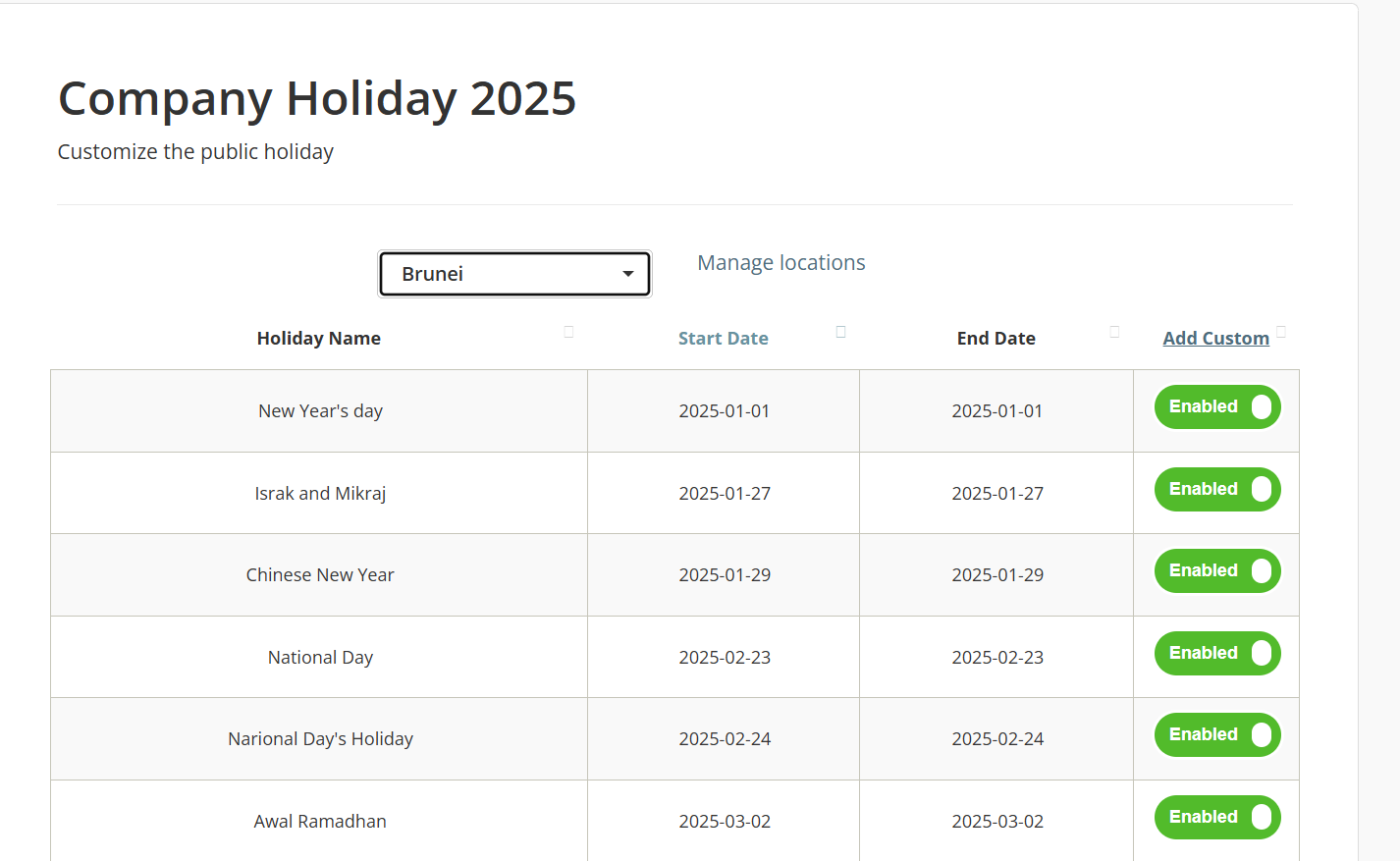This screenshot has height=861, width=1400.
Task: Switch off Chinese New Year holiday
Action: pos(1217,571)
